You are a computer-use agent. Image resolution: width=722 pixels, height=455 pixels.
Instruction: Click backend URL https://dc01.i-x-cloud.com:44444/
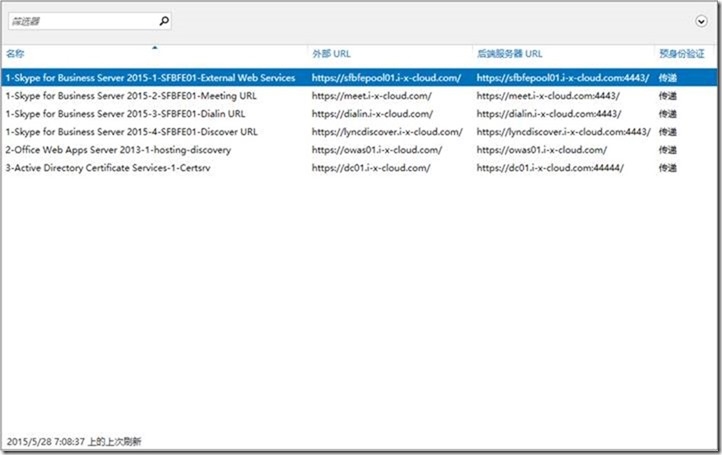coord(550,168)
